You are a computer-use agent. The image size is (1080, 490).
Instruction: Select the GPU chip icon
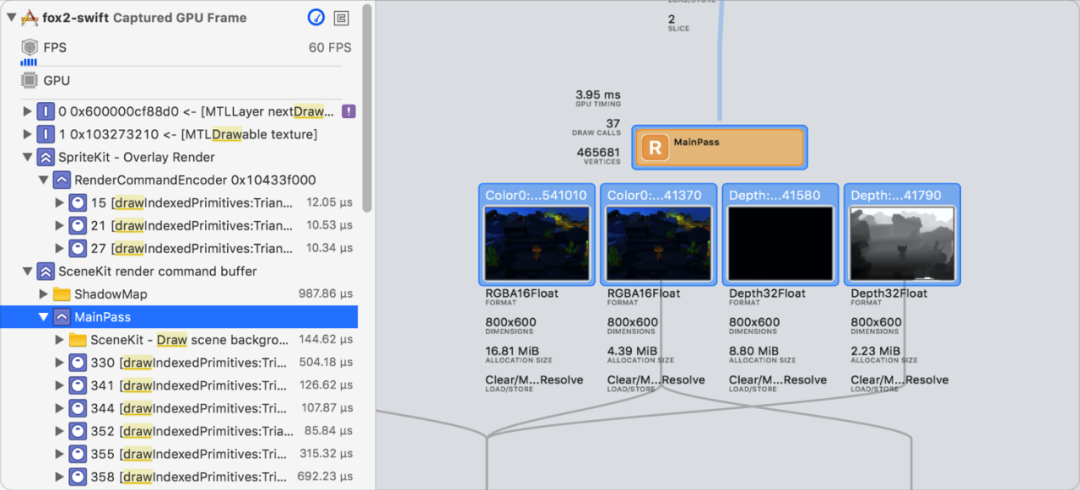[x=29, y=81]
